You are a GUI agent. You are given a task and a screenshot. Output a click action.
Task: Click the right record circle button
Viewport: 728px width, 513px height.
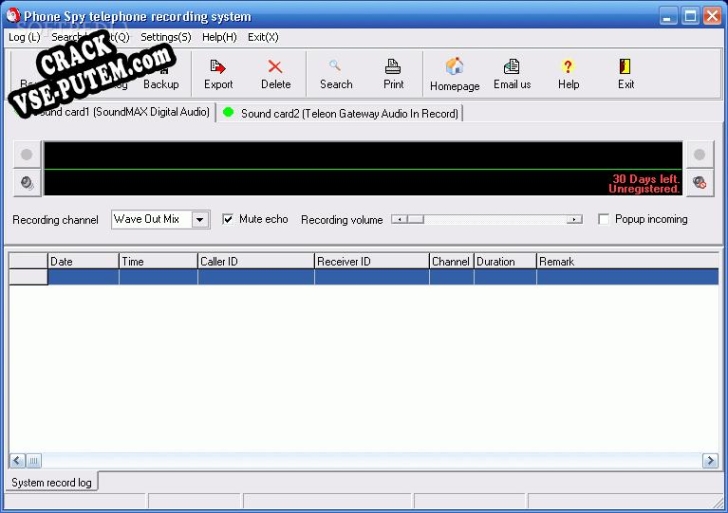pos(700,154)
